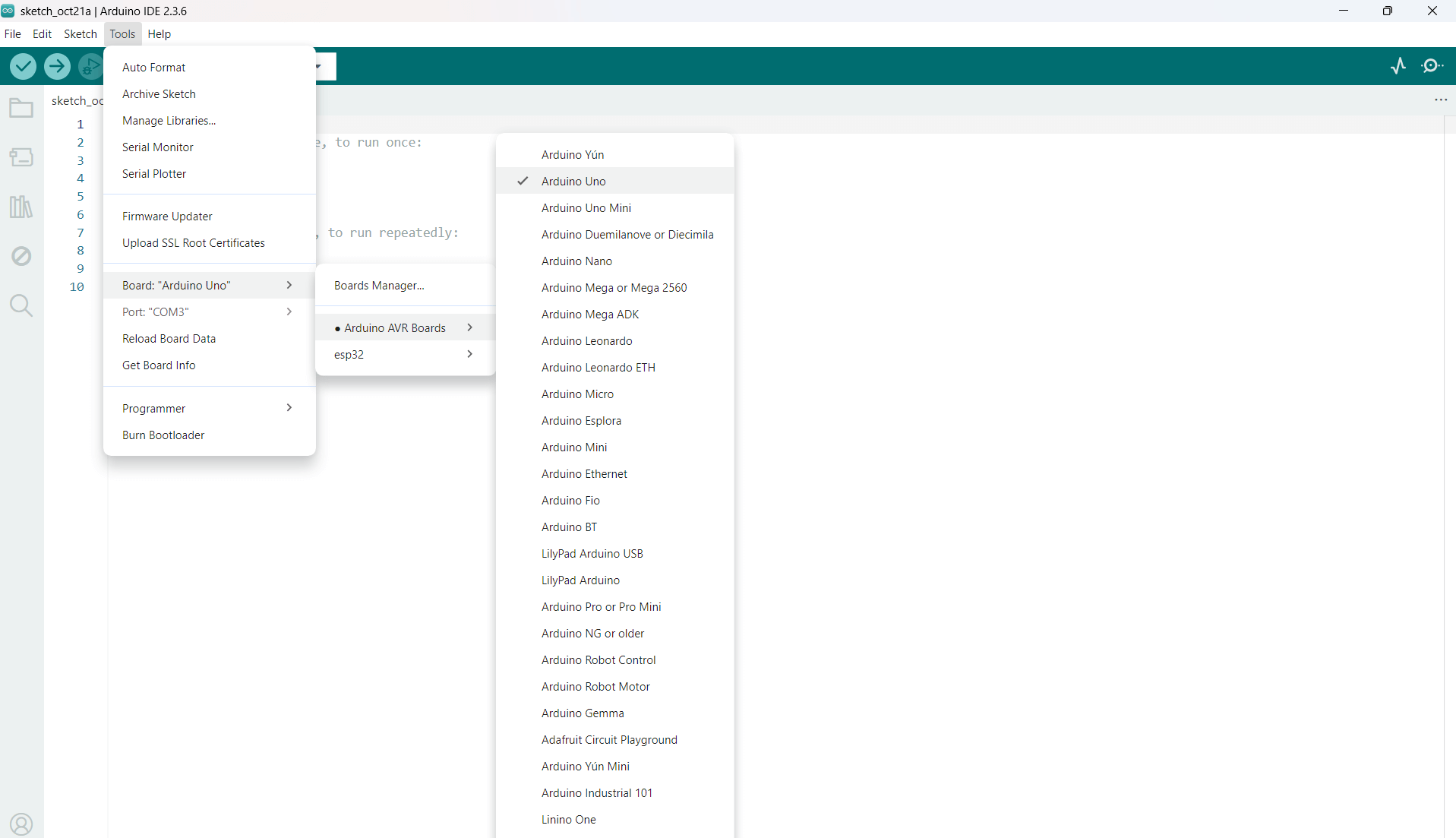
Task: Open Boards Manager icon in sidebar
Action: pyautogui.click(x=21, y=157)
